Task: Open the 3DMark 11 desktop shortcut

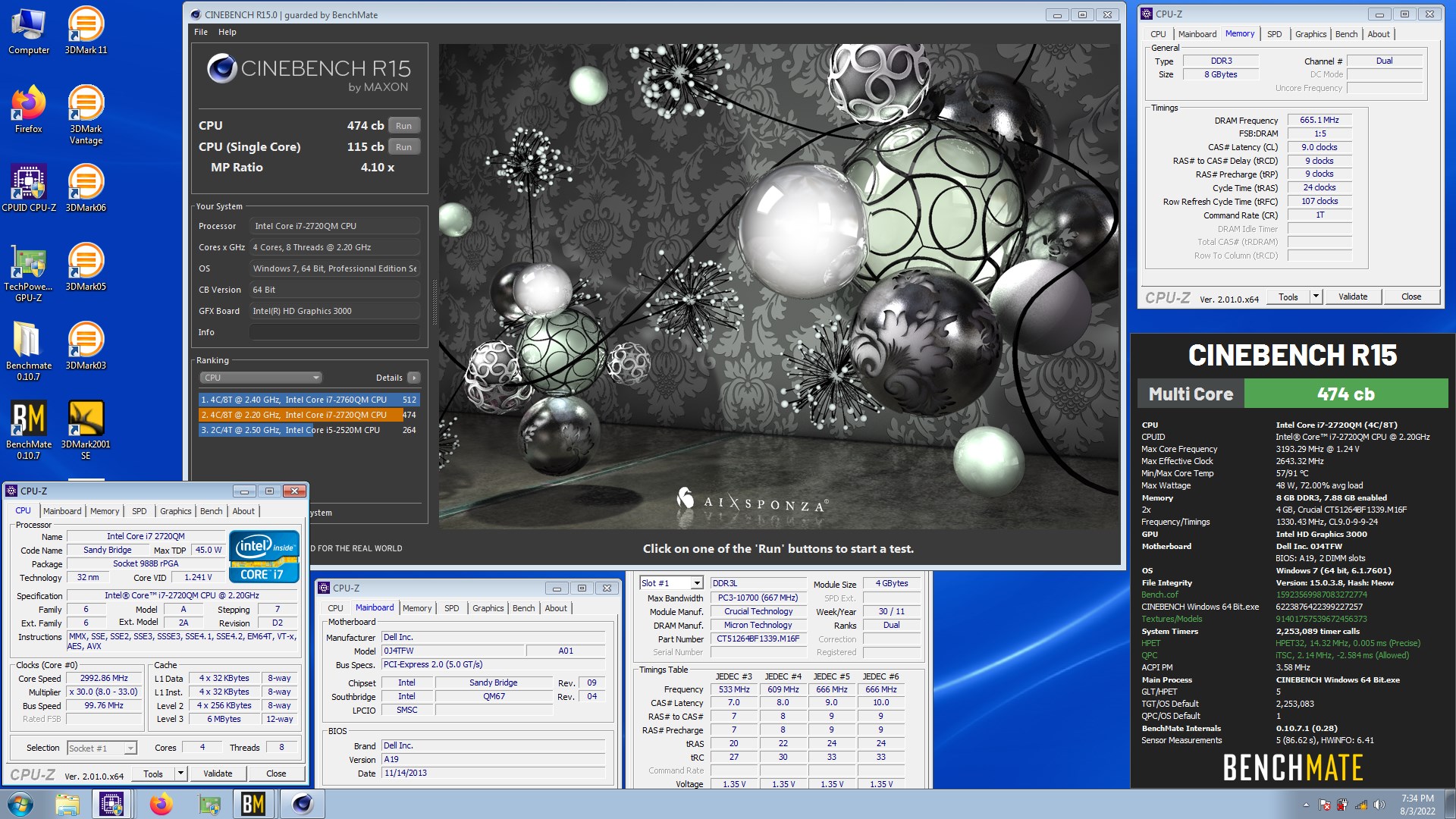Action: point(86,31)
